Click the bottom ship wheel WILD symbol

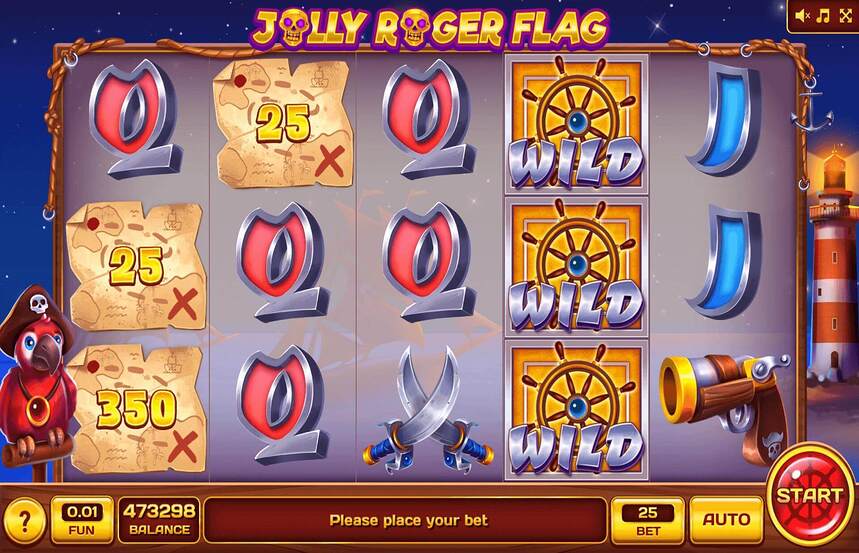576,409
